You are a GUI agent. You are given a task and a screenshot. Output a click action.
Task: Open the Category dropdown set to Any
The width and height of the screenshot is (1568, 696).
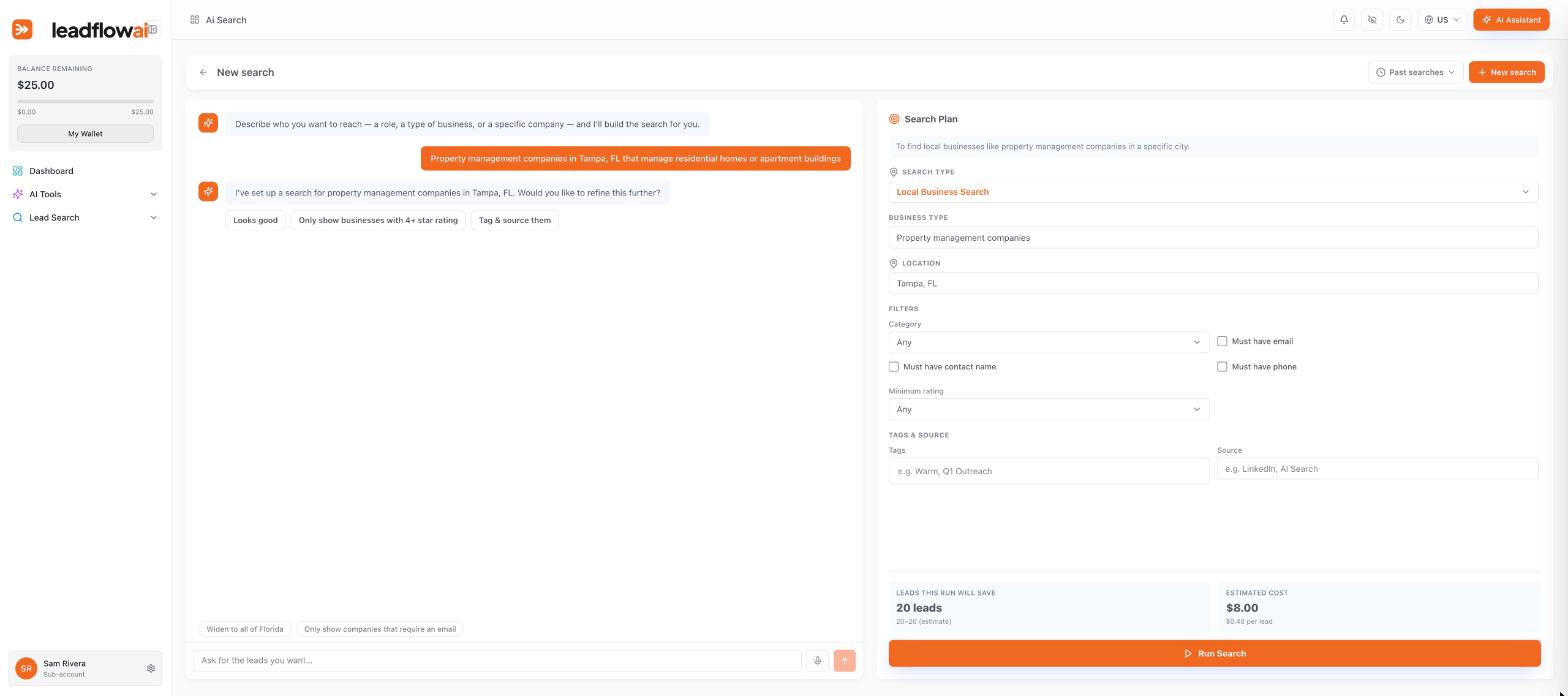pos(1049,342)
